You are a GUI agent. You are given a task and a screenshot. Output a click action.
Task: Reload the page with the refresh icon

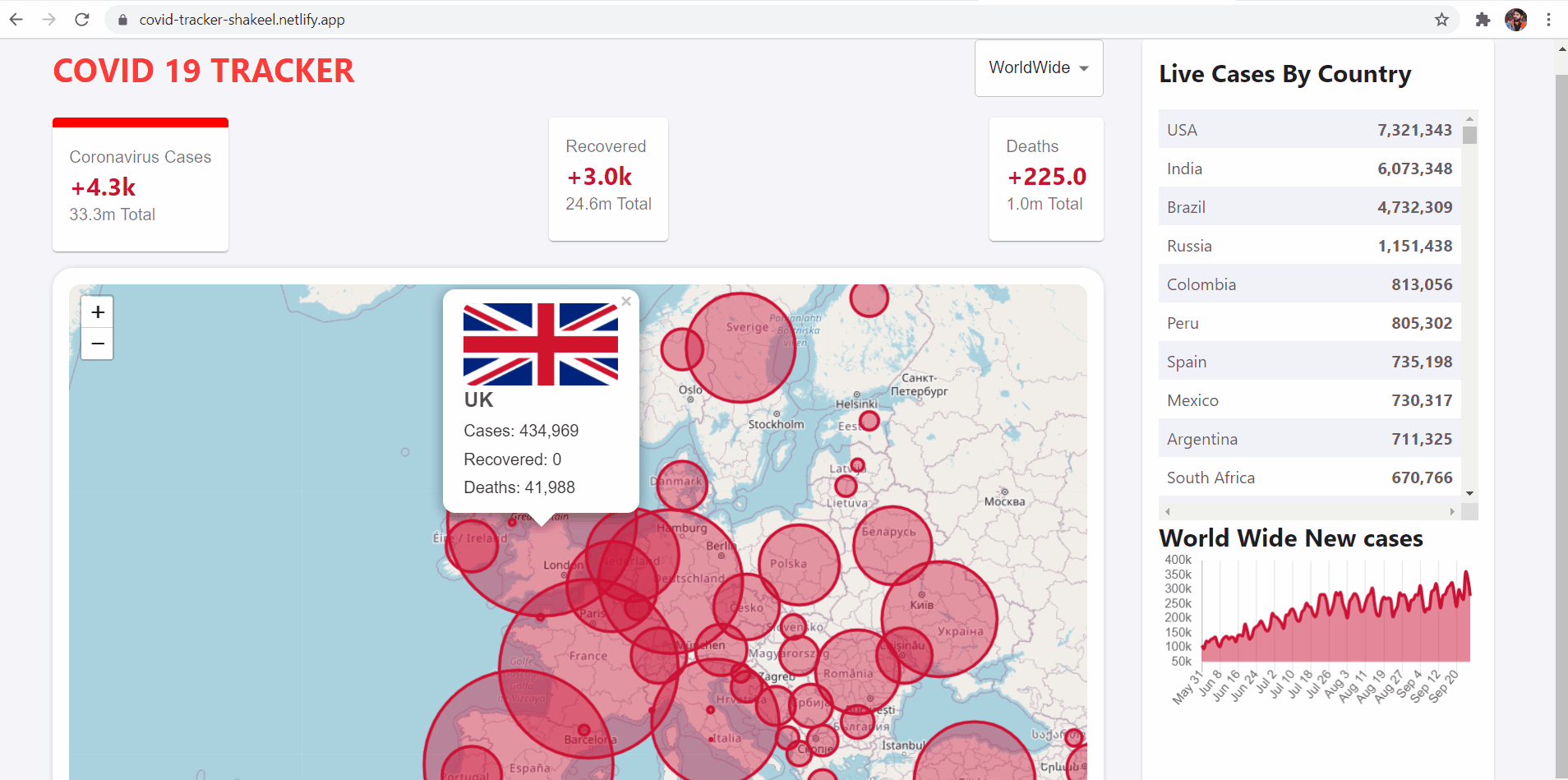[81, 20]
